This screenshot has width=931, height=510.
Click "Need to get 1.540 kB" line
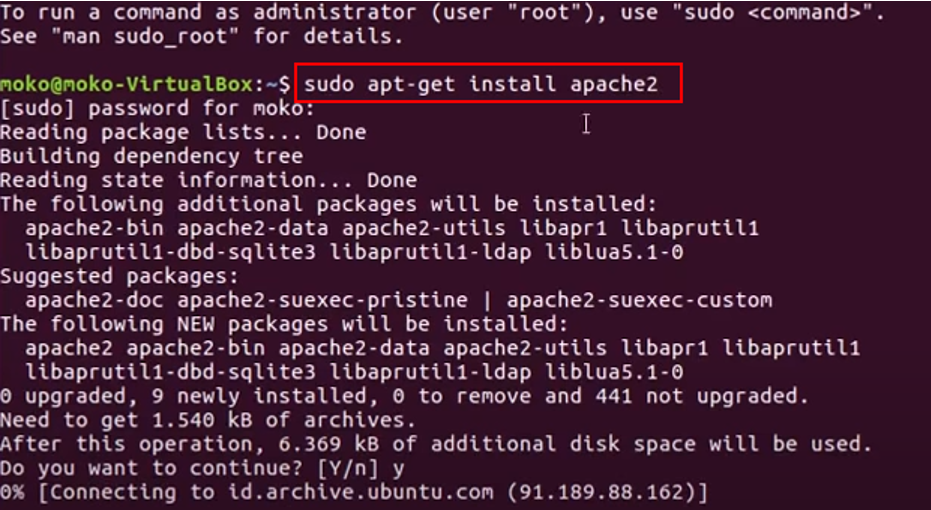pos(208,420)
